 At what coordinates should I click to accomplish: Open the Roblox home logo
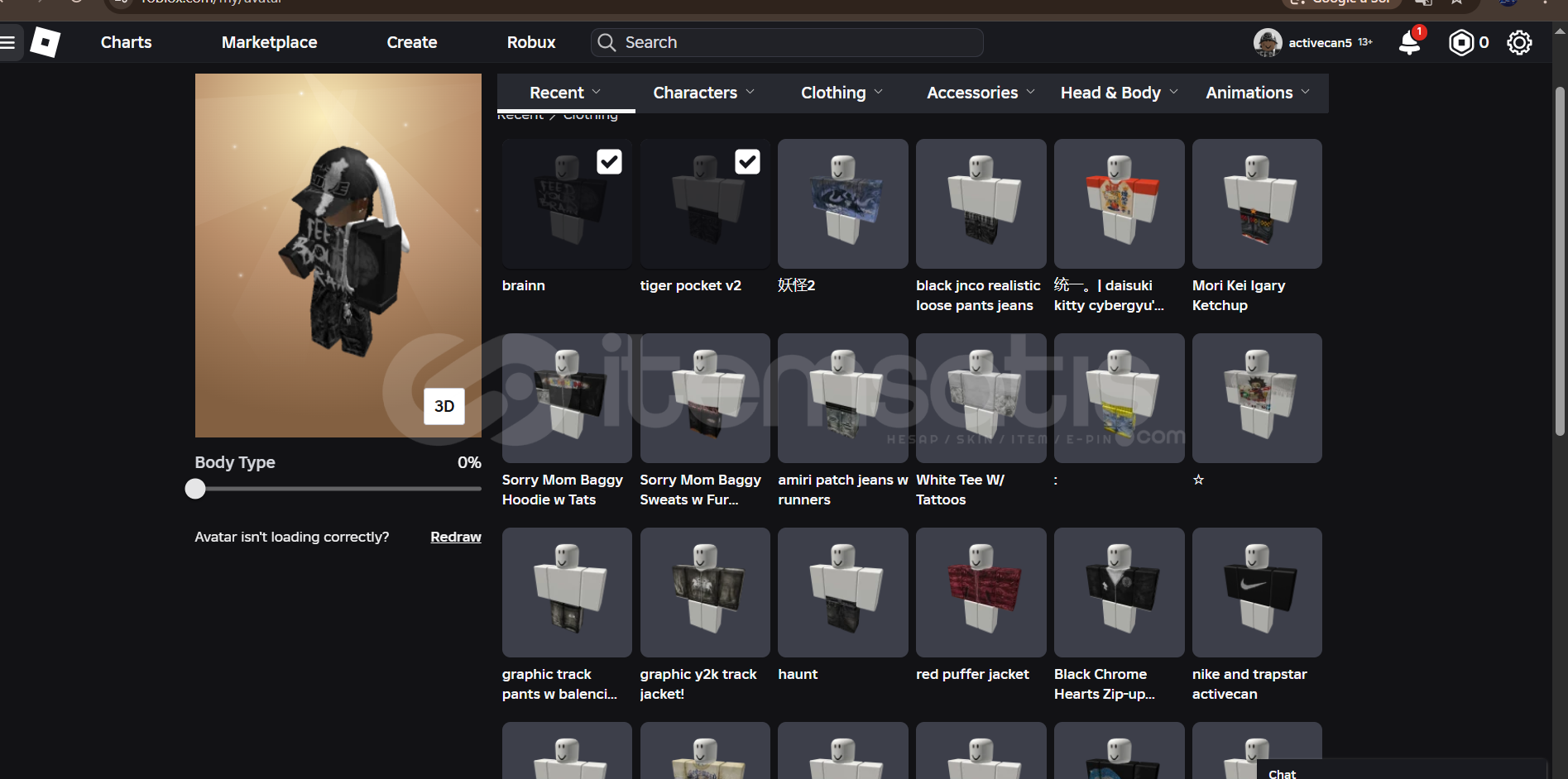point(46,42)
